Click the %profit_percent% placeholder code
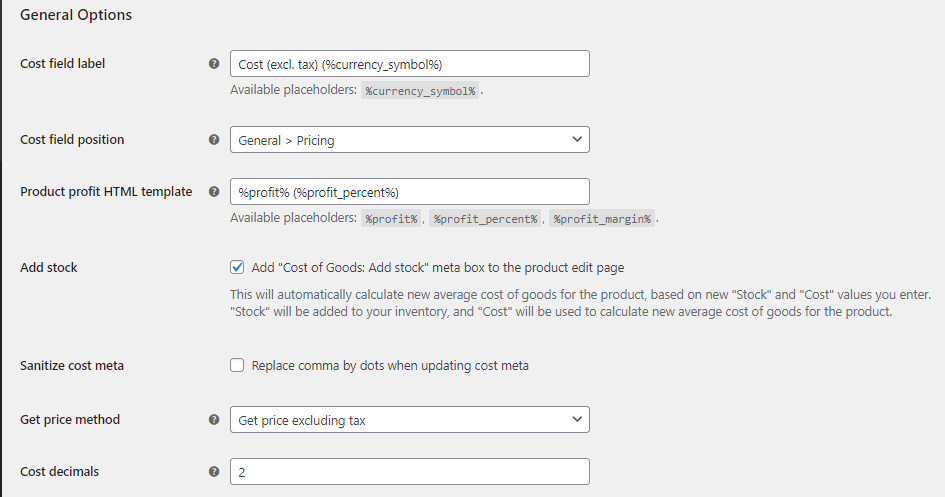This screenshot has width=945, height=497. point(485,219)
